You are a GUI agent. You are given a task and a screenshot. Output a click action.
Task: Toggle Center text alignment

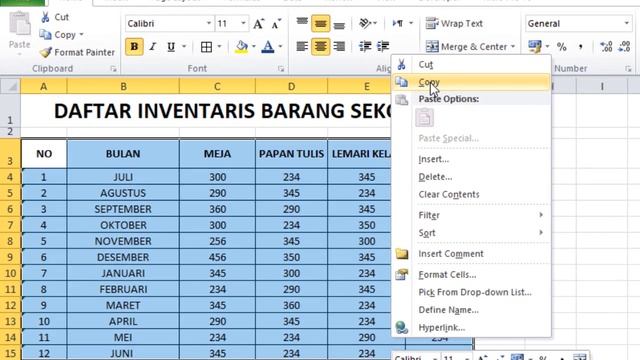point(320,47)
